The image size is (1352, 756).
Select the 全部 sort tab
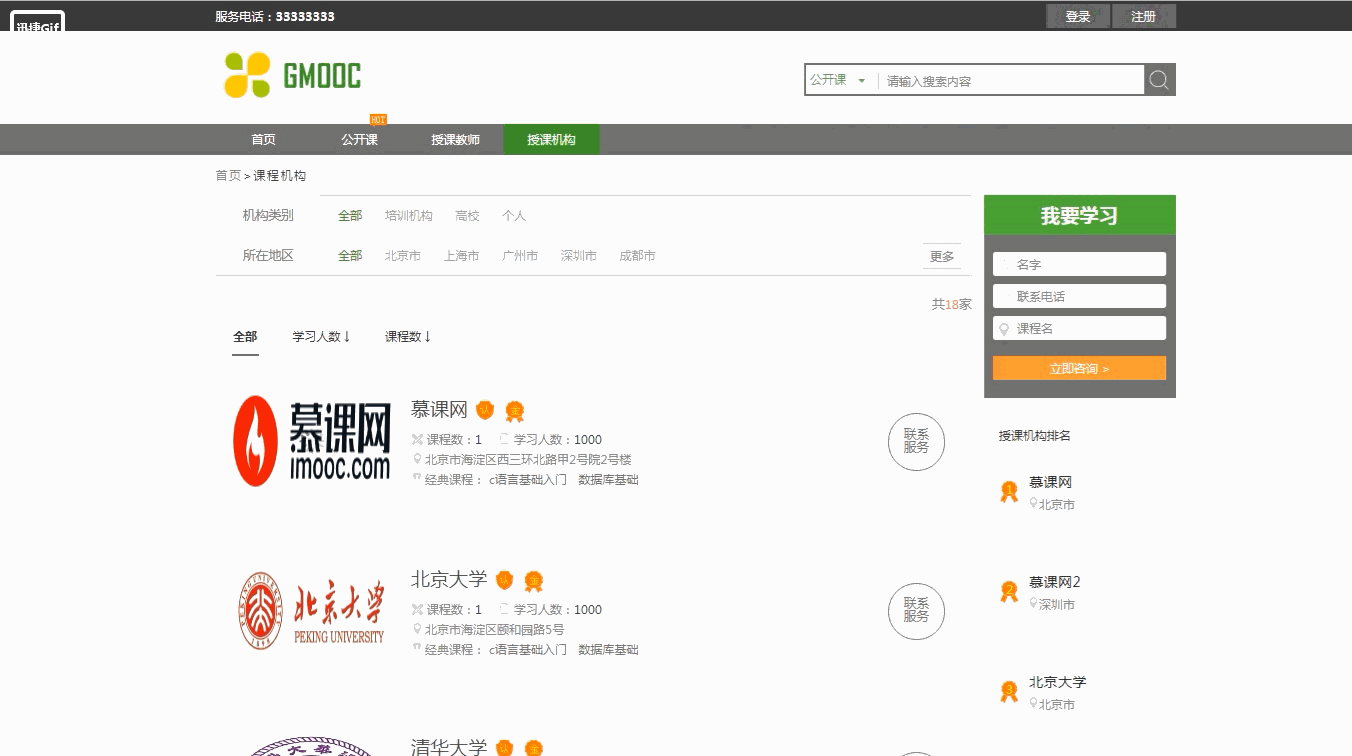tap(245, 337)
